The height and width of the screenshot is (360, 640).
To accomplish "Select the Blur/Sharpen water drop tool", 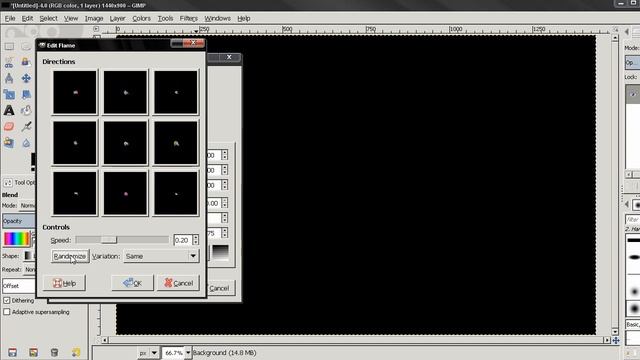I will click(26, 143).
